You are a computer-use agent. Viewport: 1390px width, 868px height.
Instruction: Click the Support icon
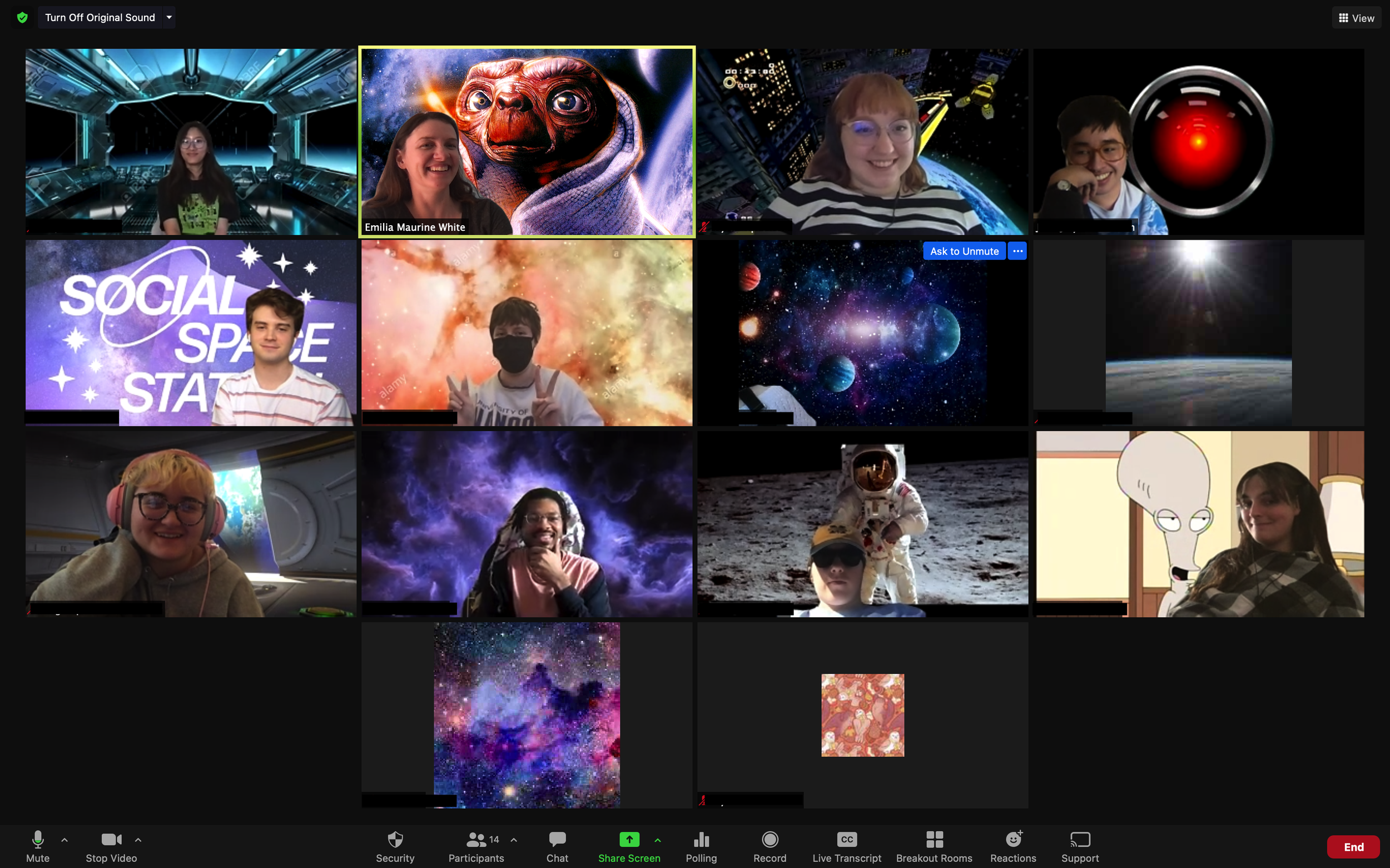1080,846
